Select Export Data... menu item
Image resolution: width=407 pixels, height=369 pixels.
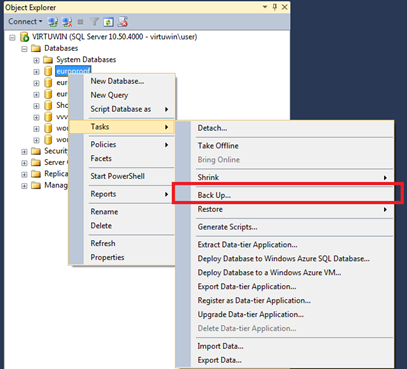[285, 360]
